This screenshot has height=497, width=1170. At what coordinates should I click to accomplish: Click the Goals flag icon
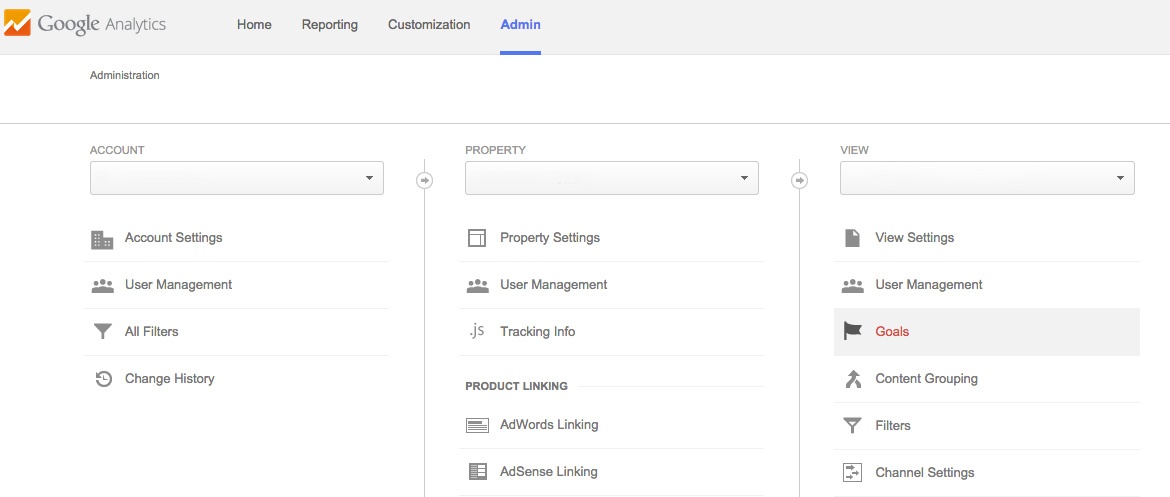tap(852, 331)
